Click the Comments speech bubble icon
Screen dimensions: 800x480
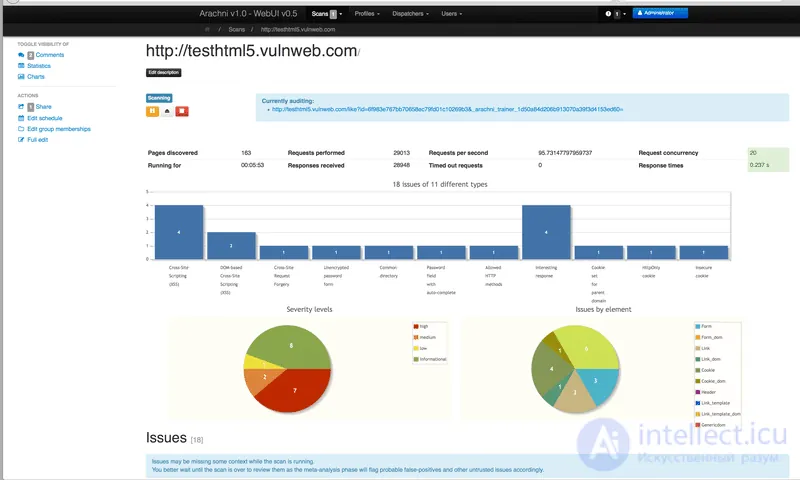pyautogui.click(x=21, y=55)
